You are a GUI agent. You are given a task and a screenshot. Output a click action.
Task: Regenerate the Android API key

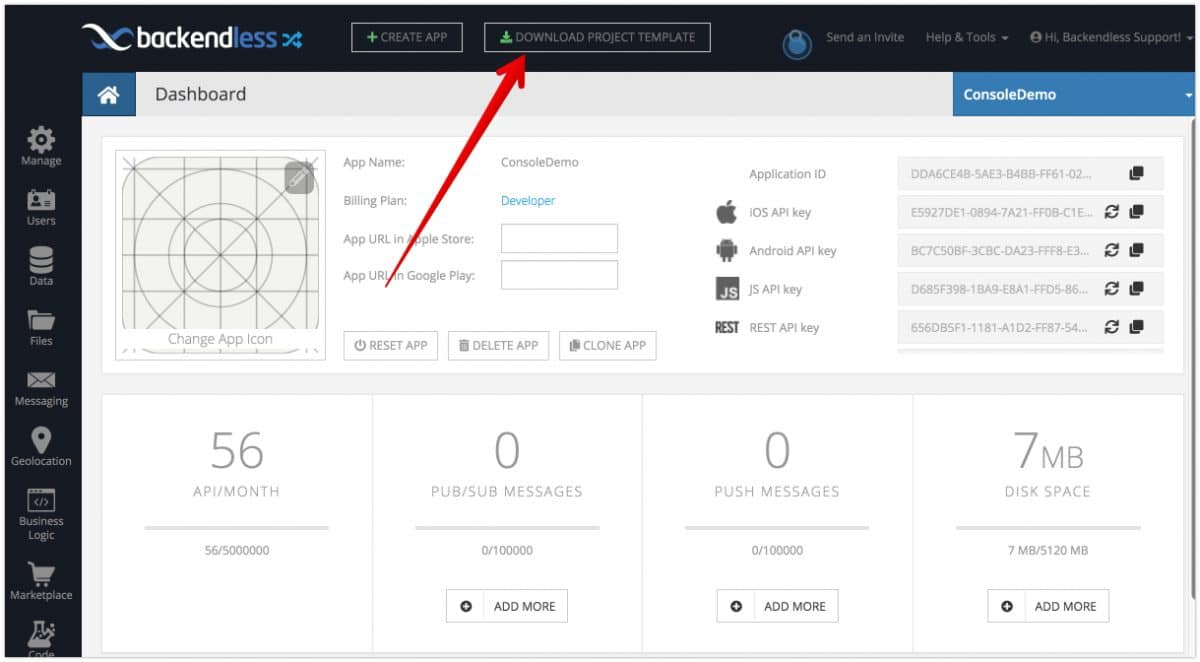click(1112, 250)
